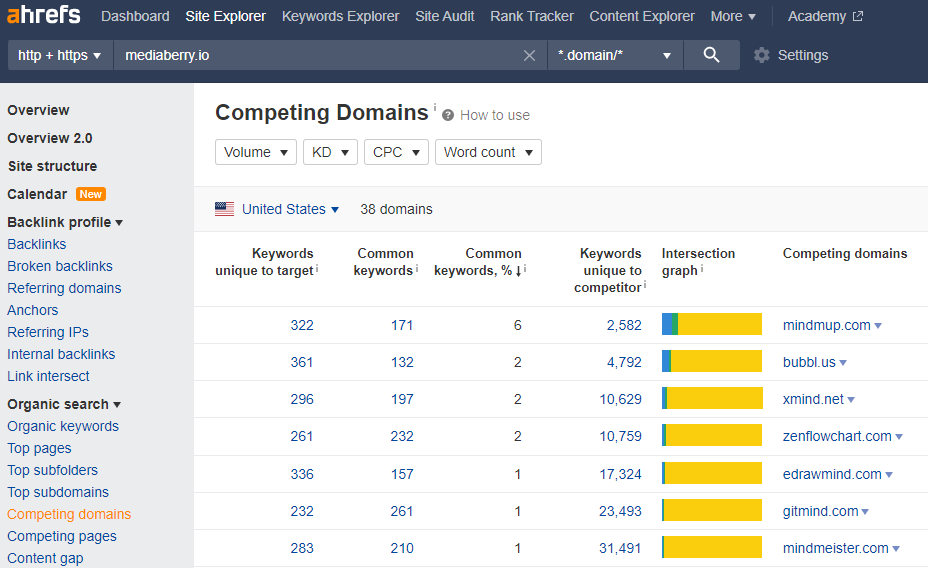Expand the mindmup.com domain menu
This screenshot has height=568, width=928.
click(878, 326)
